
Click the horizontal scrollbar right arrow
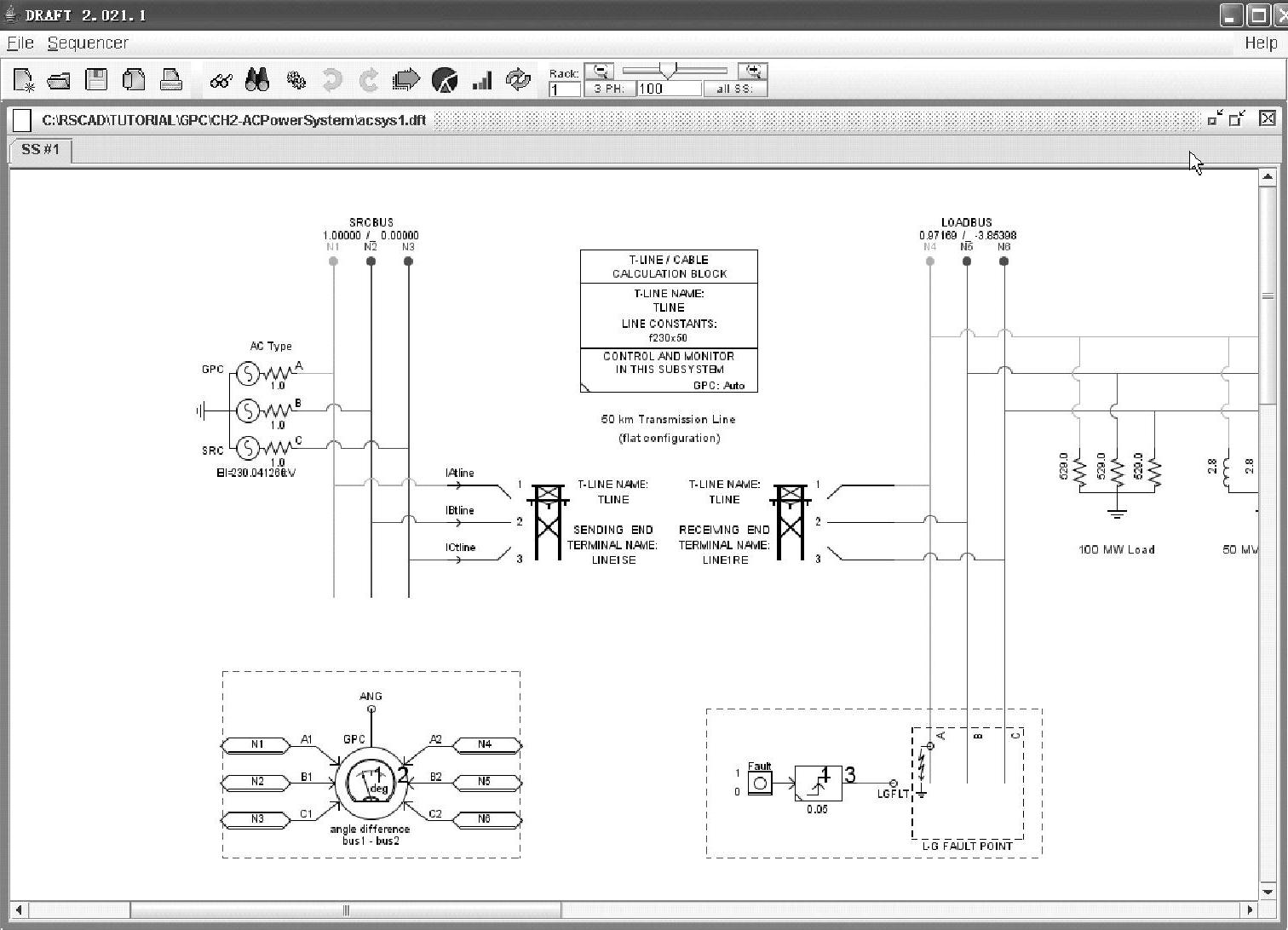[x=1250, y=910]
